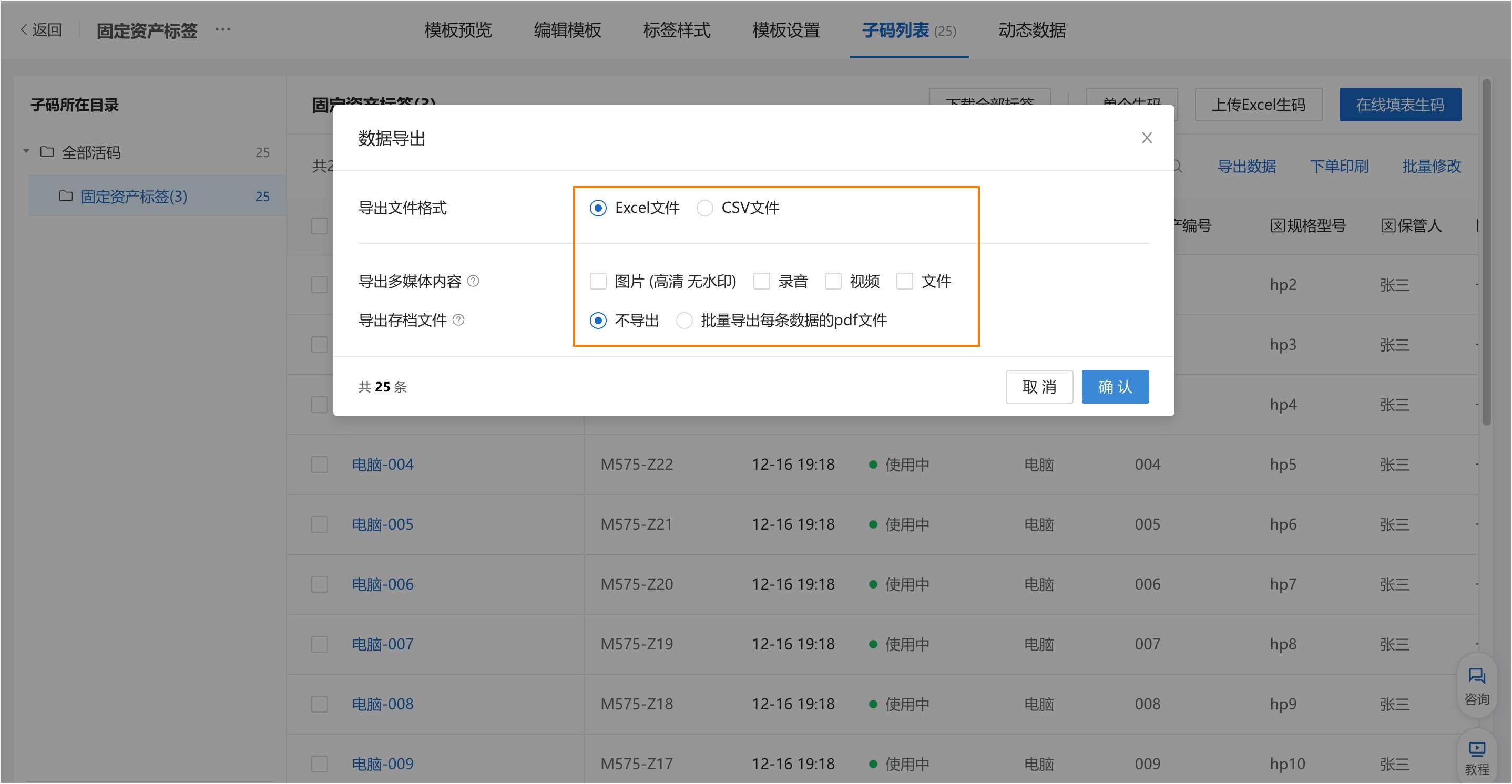Click 在线填表生码 button

pos(1399,105)
